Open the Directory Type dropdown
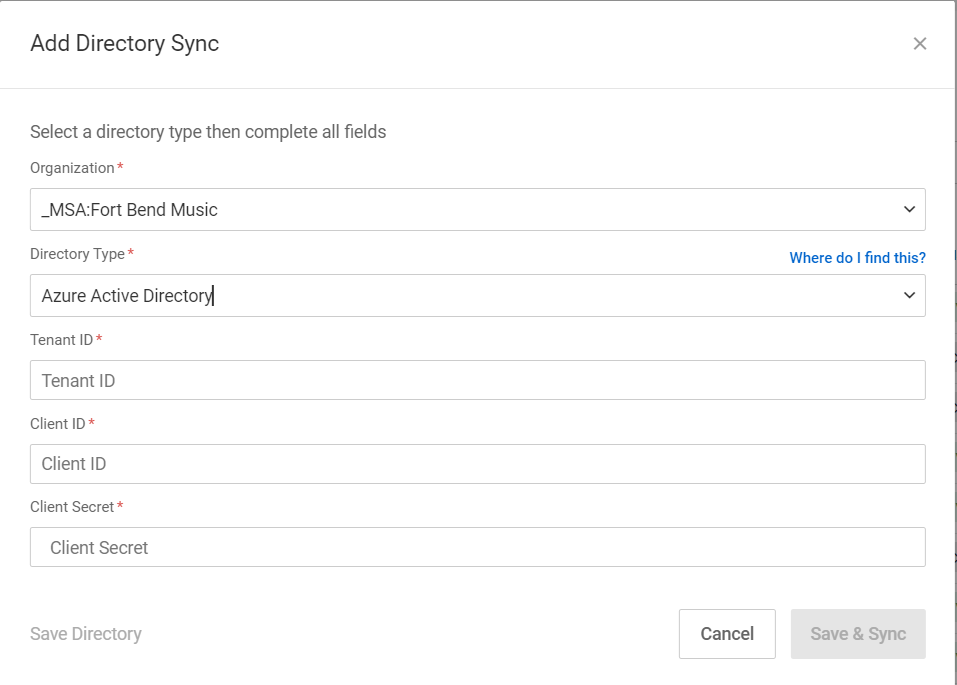The height and width of the screenshot is (685, 957). [478, 295]
